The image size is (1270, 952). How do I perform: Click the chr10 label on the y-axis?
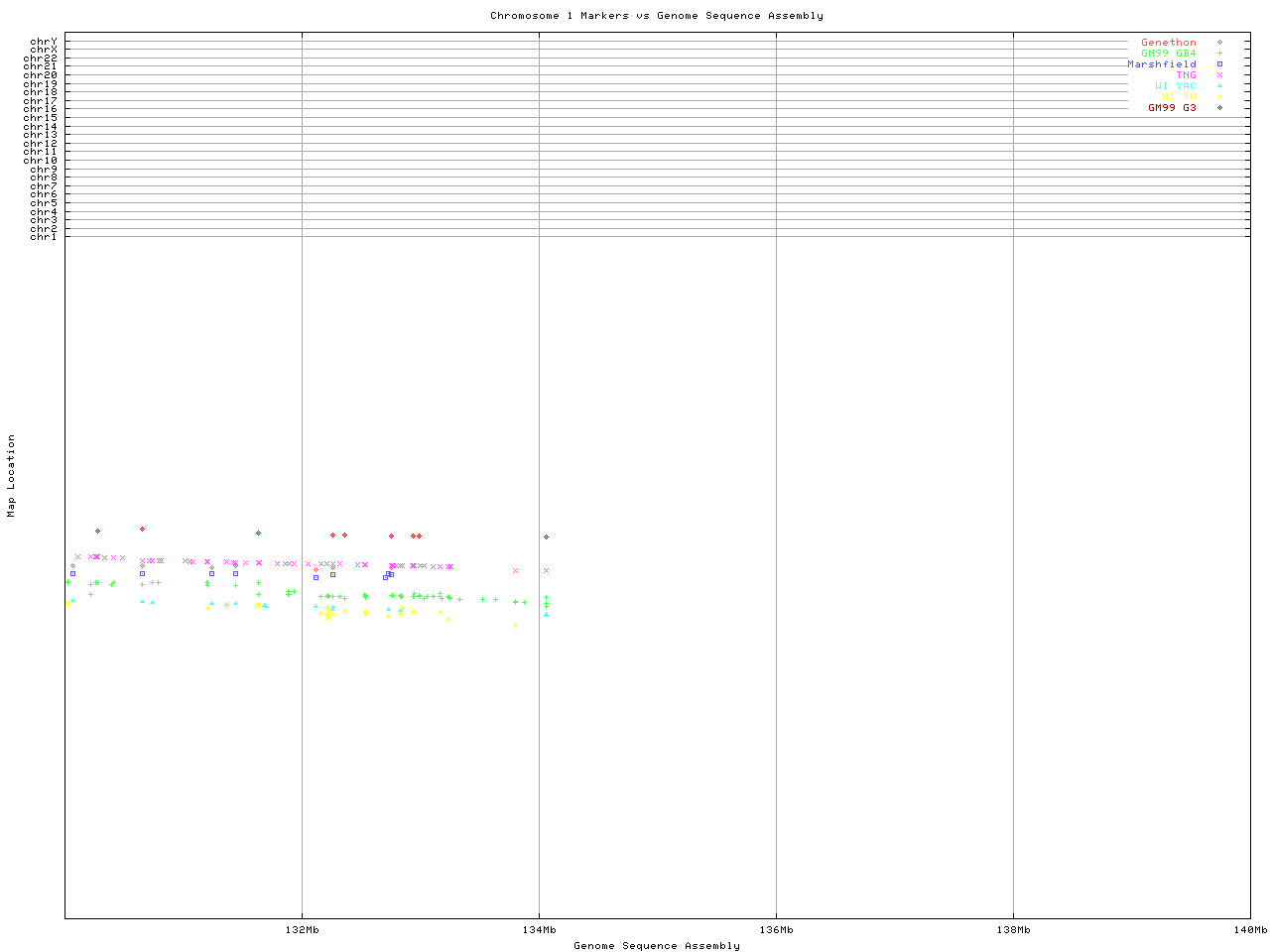[41, 160]
